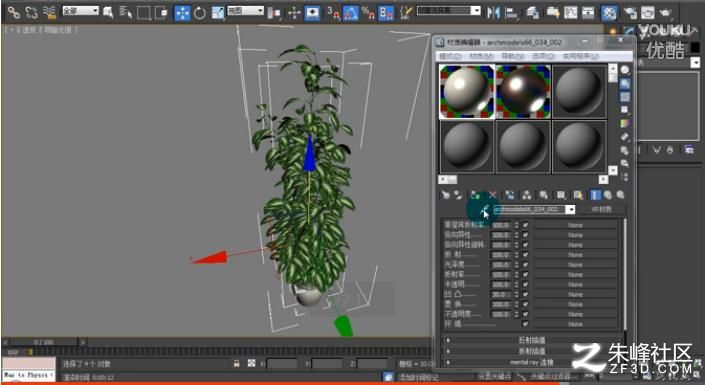Uncheck the 不透明度 (opacity) map checkbox
This screenshot has height=385, width=705.
tap(525, 314)
